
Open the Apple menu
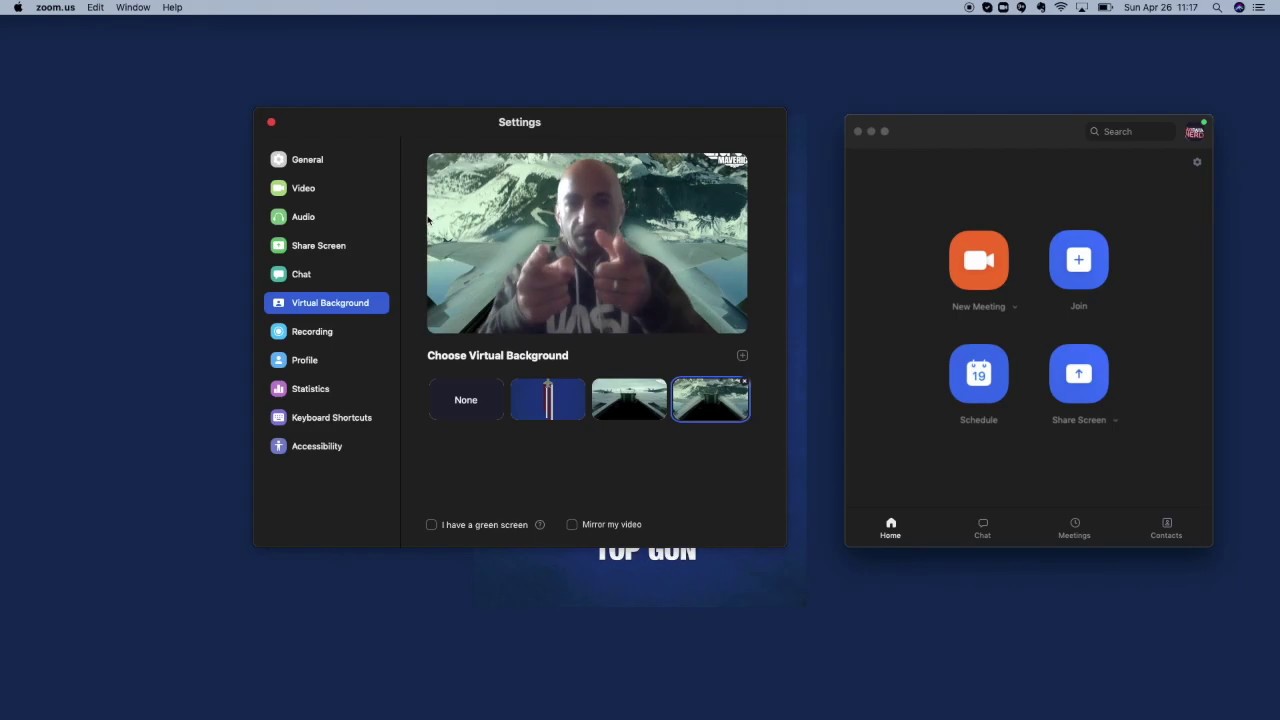tap(18, 7)
